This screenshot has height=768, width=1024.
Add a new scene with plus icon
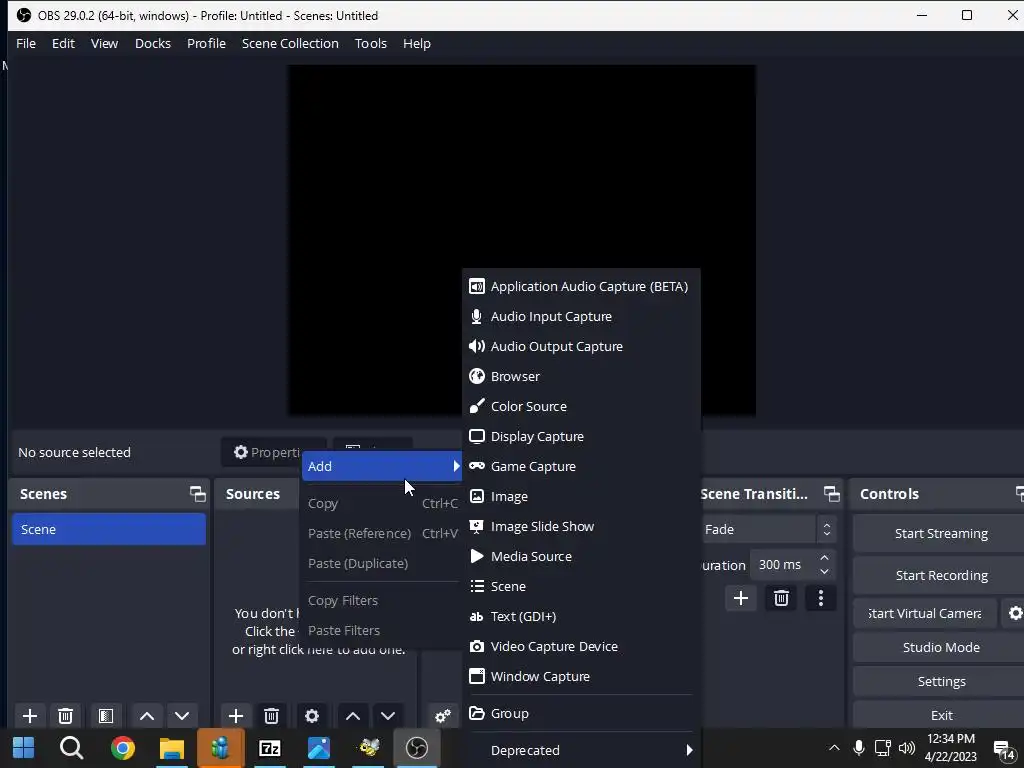coord(30,716)
